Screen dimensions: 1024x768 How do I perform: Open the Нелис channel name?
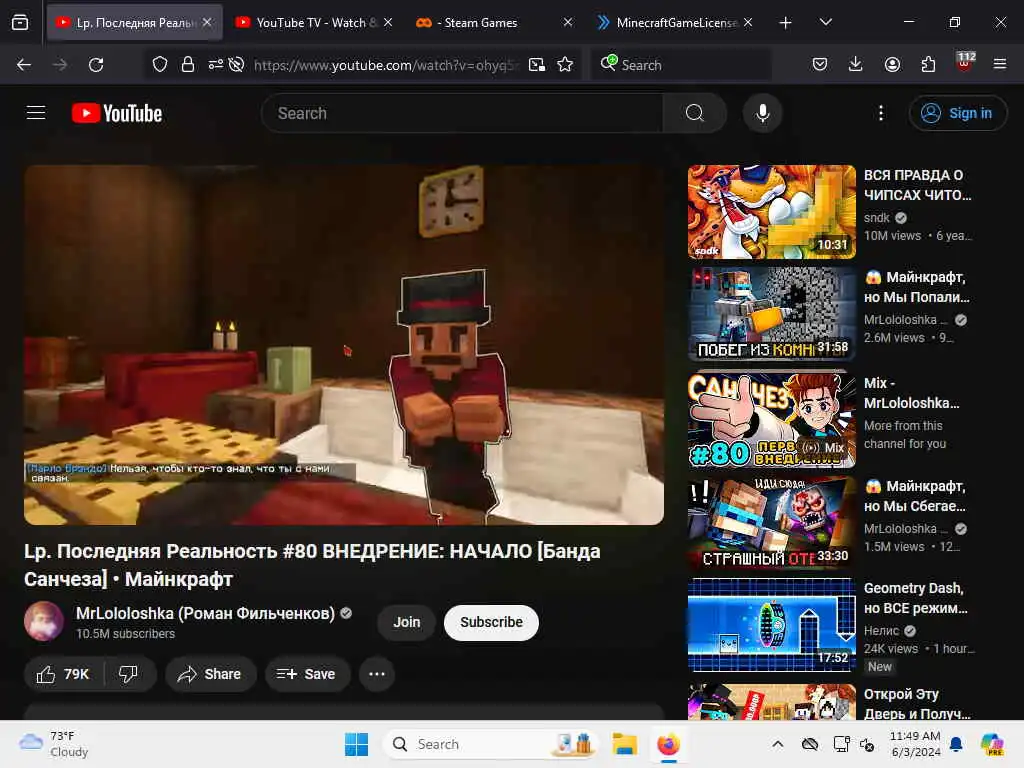882,630
